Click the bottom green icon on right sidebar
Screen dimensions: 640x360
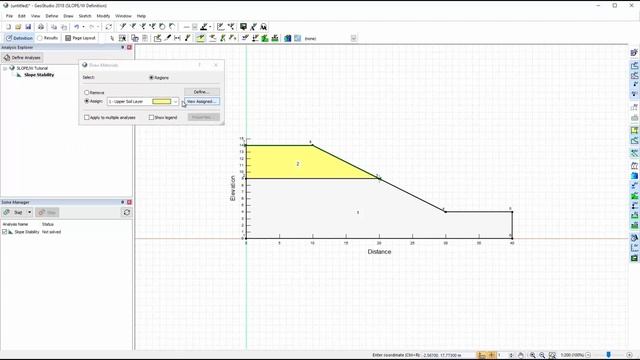pos(634,258)
